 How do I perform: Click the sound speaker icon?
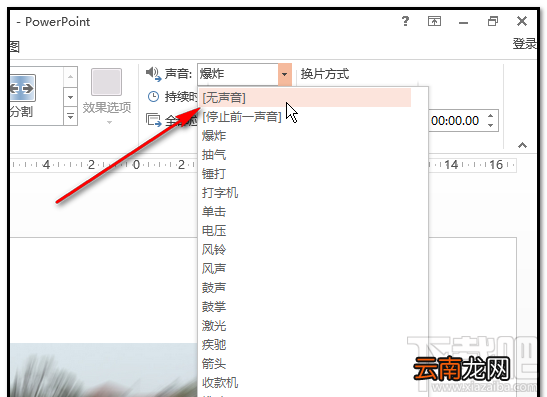153,74
